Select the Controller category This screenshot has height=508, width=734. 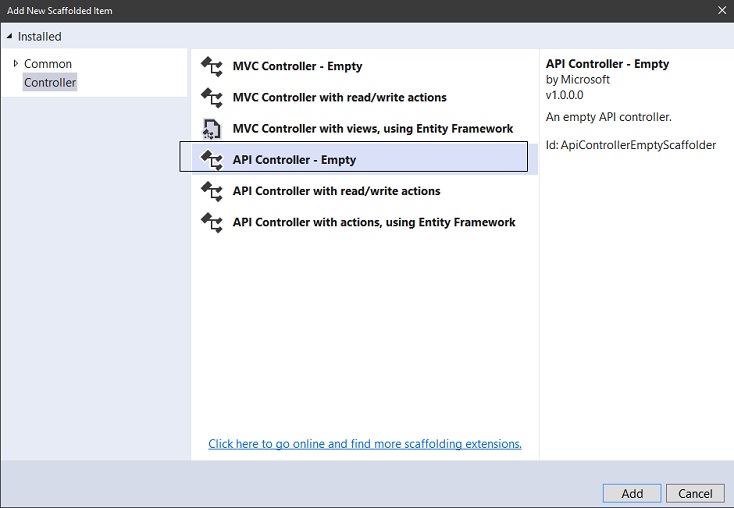50,82
